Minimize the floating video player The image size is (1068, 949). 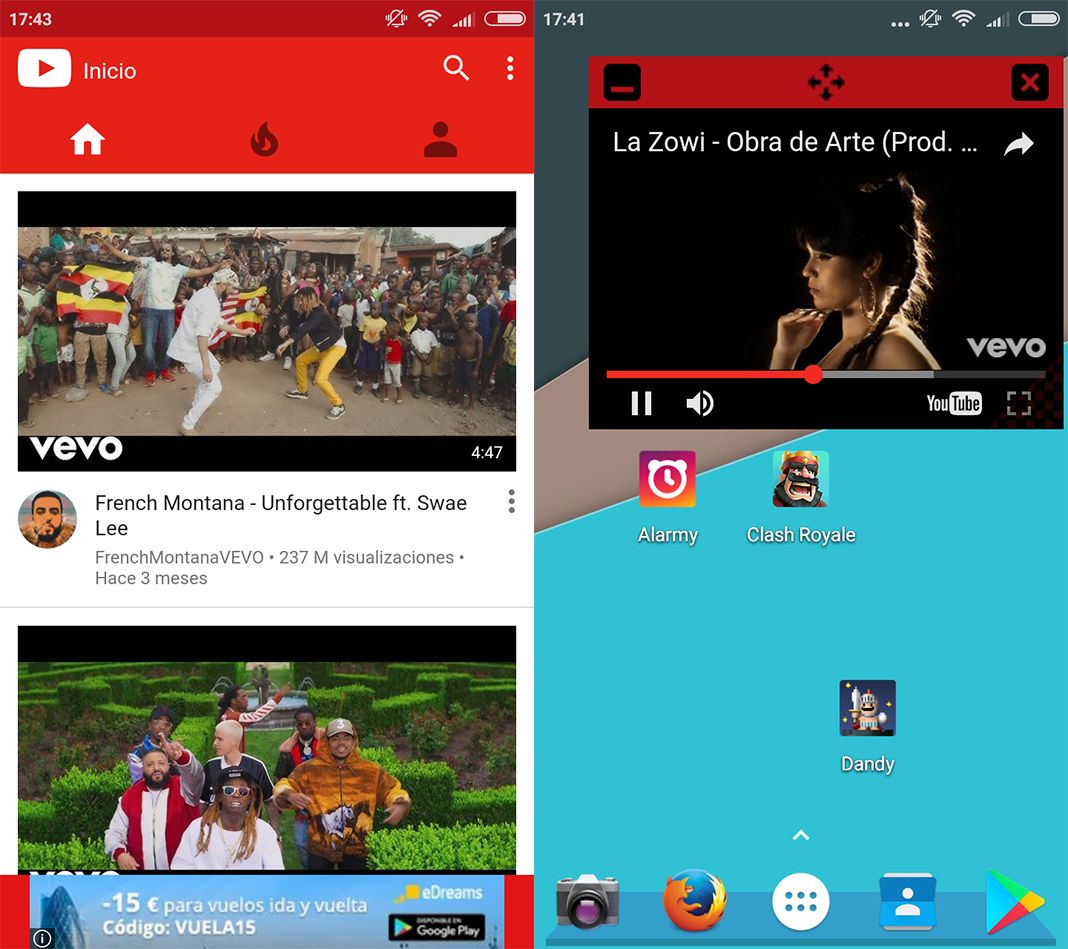[x=622, y=83]
